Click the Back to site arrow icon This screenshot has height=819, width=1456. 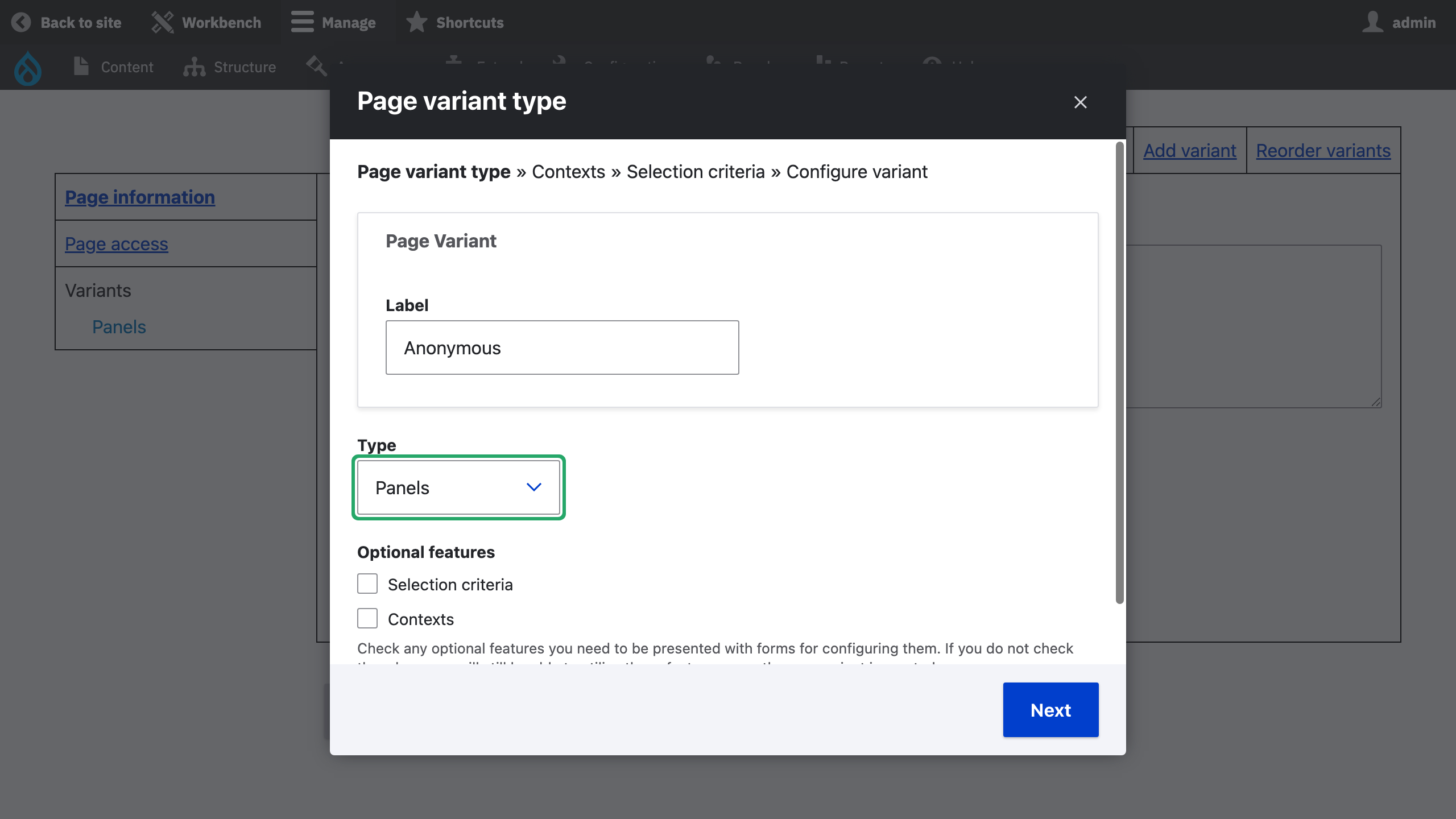coord(20,22)
